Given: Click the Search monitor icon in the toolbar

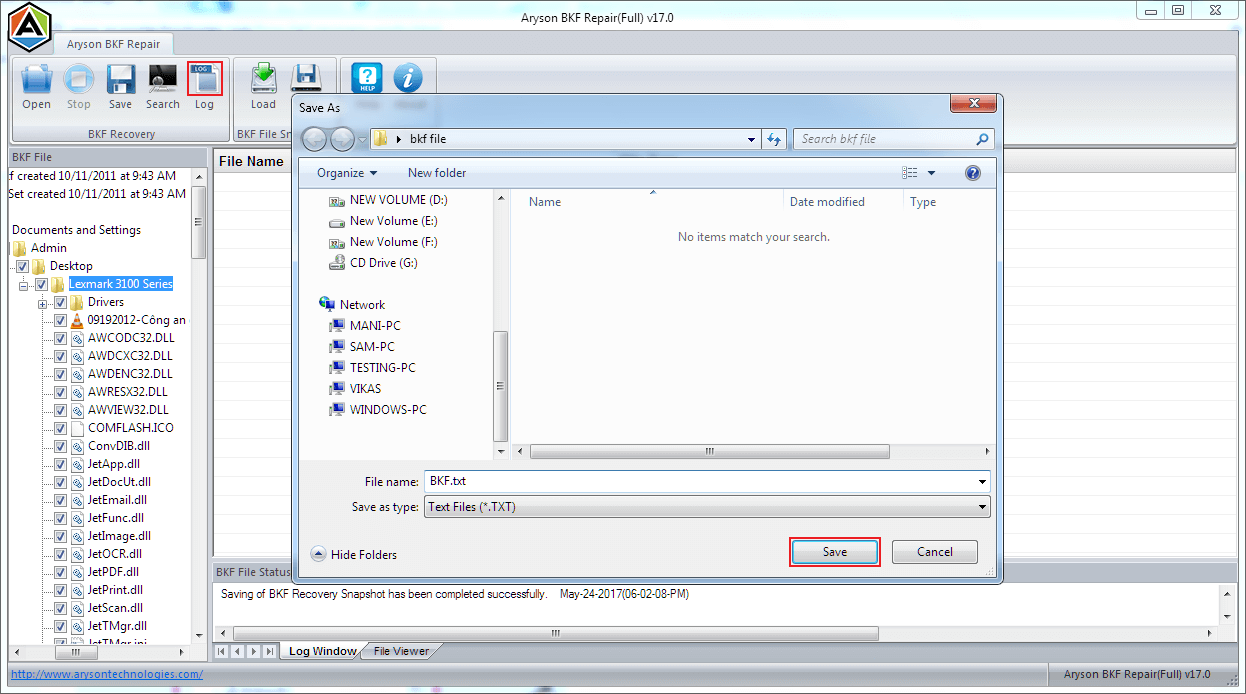Looking at the screenshot, I should [162, 80].
